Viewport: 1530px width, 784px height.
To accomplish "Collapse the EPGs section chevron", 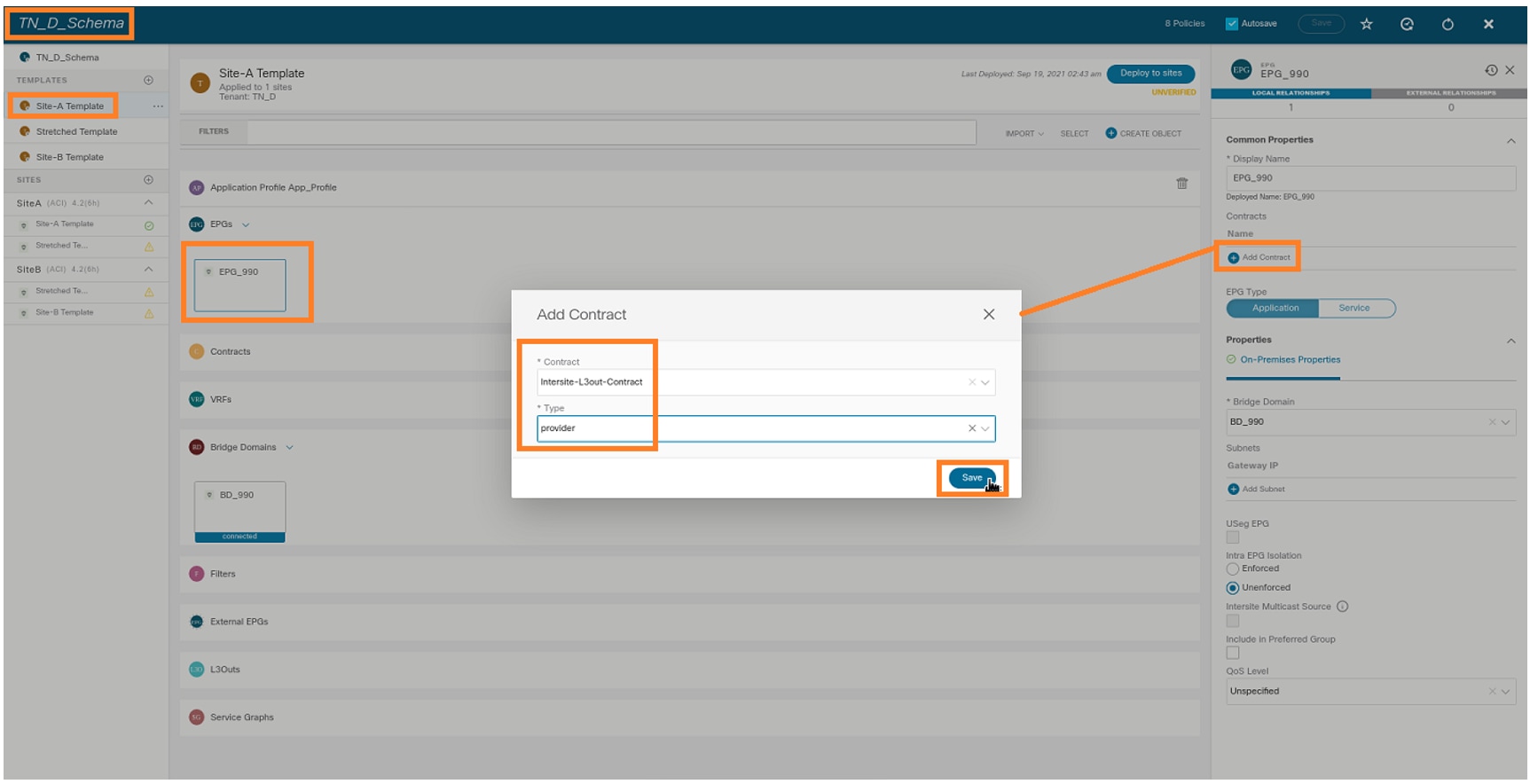I will pos(246,225).
